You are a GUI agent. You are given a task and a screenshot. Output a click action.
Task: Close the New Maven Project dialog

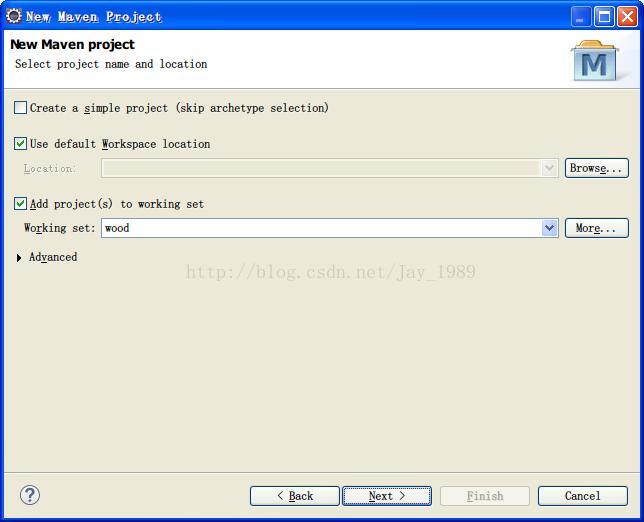coord(628,17)
